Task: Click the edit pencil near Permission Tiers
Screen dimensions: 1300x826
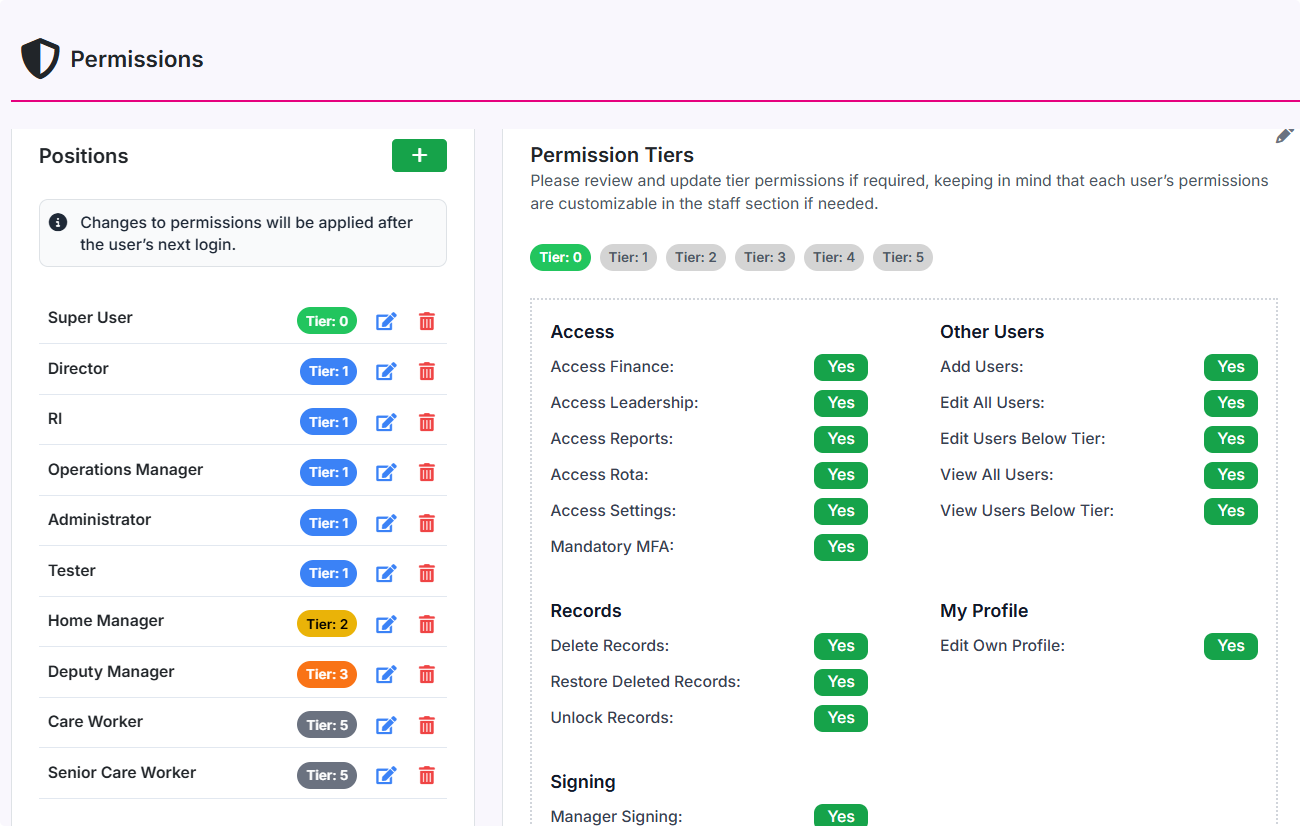Action: tap(1285, 135)
